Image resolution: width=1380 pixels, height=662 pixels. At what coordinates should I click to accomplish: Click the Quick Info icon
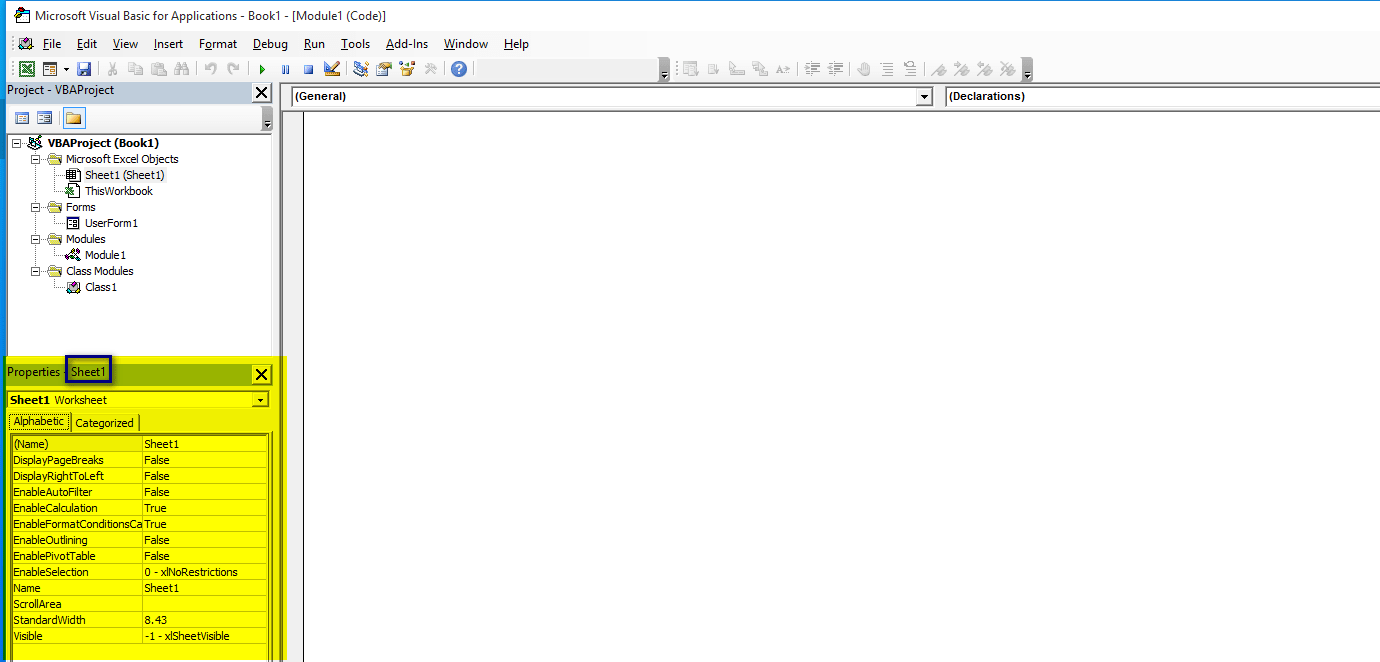pyautogui.click(x=736, y=69)
